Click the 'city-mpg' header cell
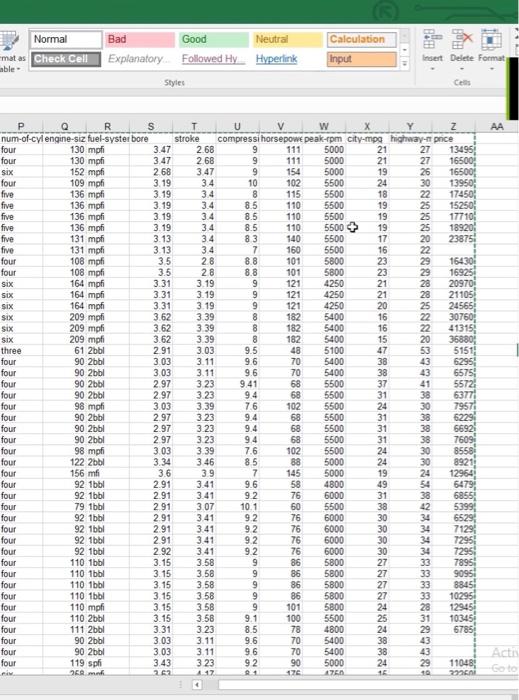This screenshot has width=519, height=700. point(367,139)
